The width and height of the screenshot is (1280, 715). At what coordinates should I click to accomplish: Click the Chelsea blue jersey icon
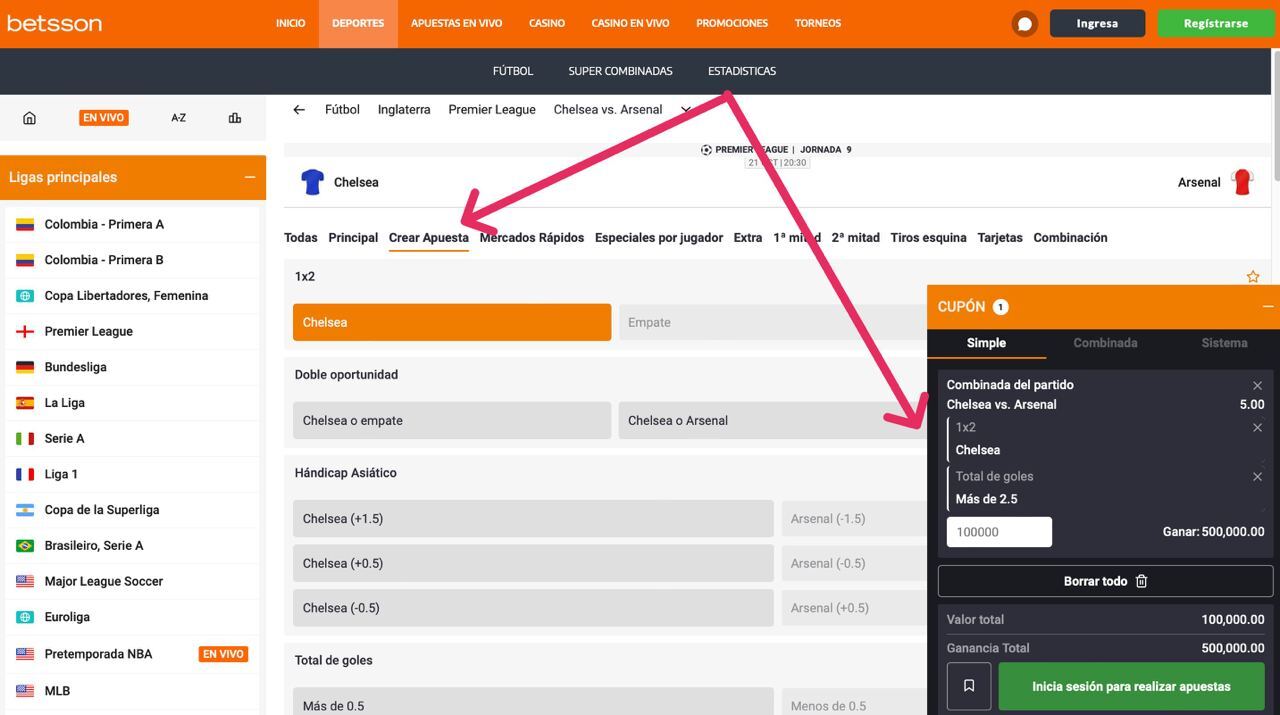(x=313, y=182)
